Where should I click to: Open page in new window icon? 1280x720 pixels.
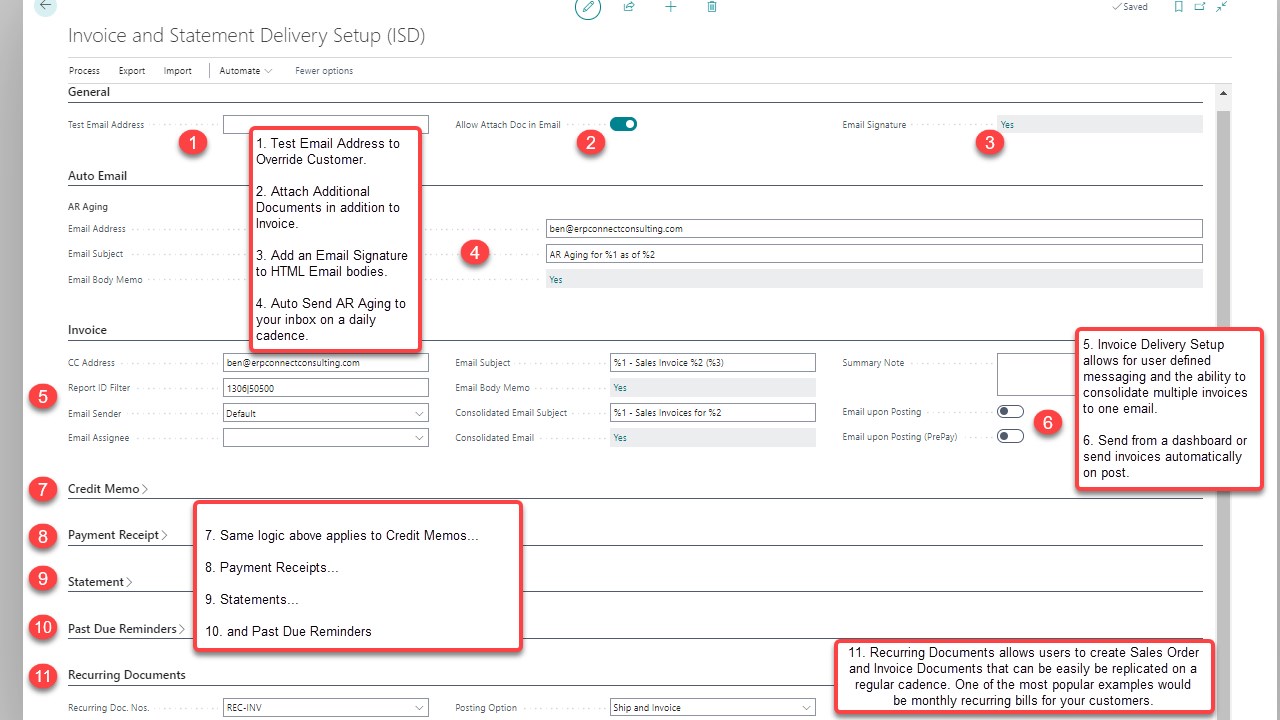pos(1200,7)
